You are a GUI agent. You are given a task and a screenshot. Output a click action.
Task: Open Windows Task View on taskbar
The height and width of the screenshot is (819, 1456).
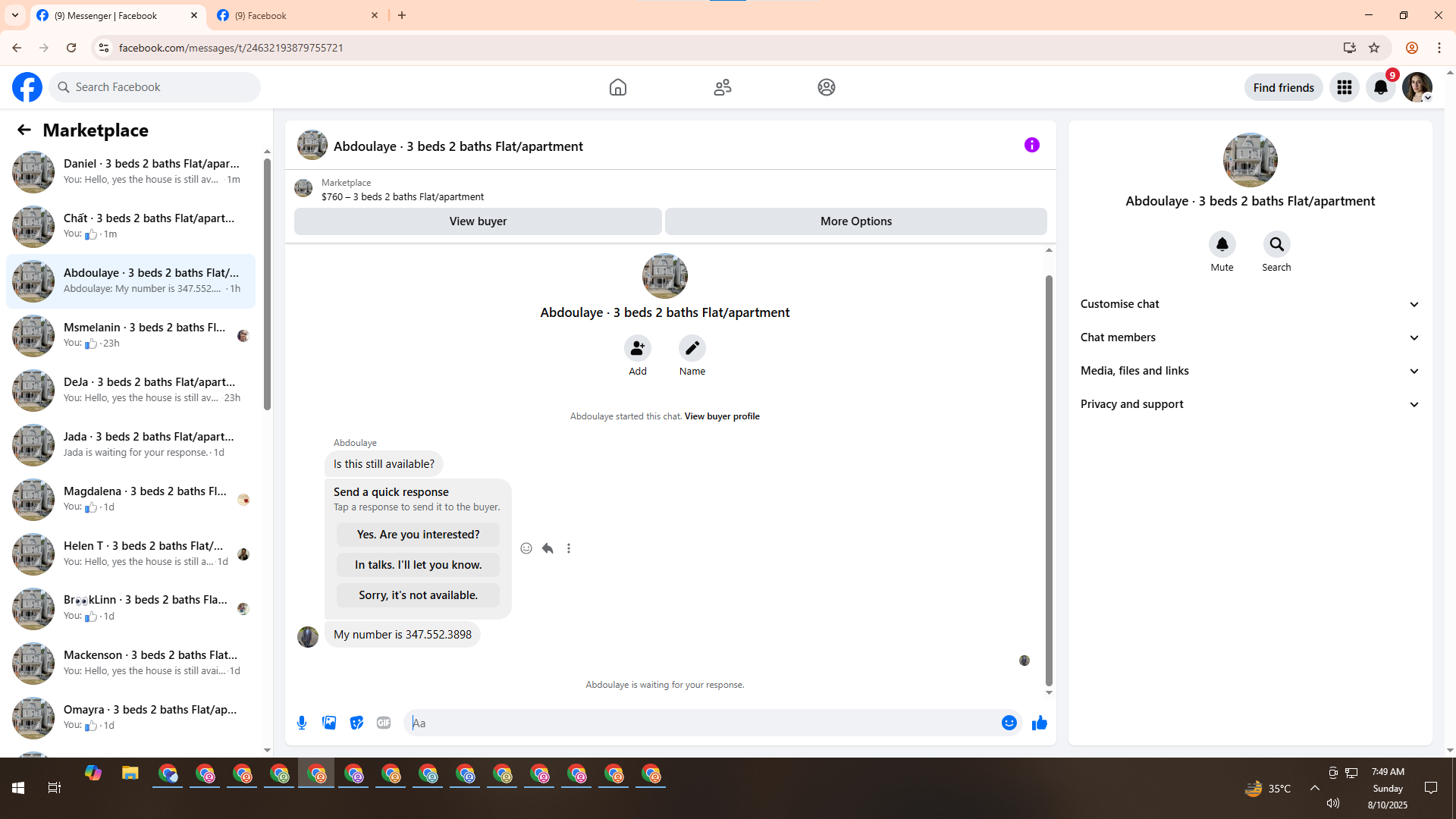click(54, 788)
